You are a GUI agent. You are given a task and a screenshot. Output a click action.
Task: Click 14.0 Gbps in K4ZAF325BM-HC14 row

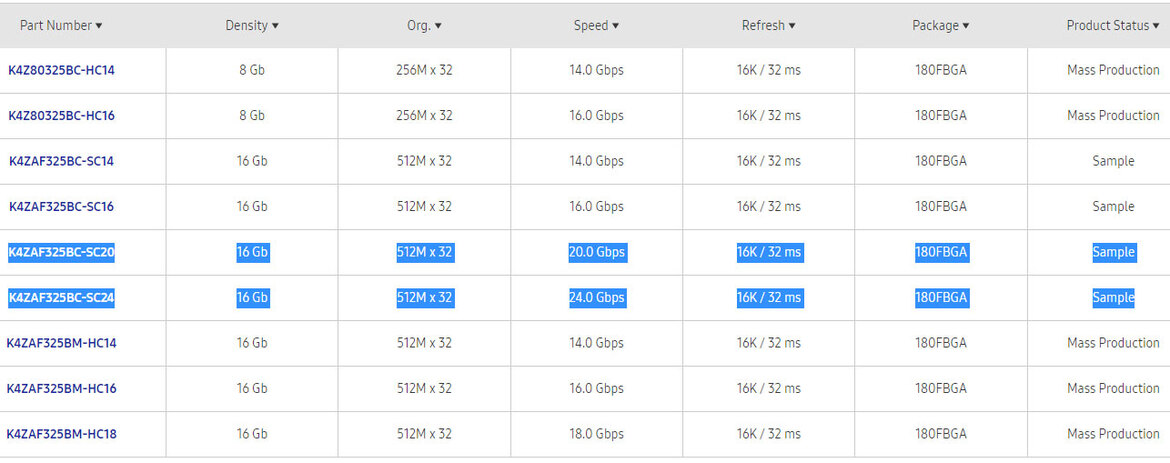point(596,344)
